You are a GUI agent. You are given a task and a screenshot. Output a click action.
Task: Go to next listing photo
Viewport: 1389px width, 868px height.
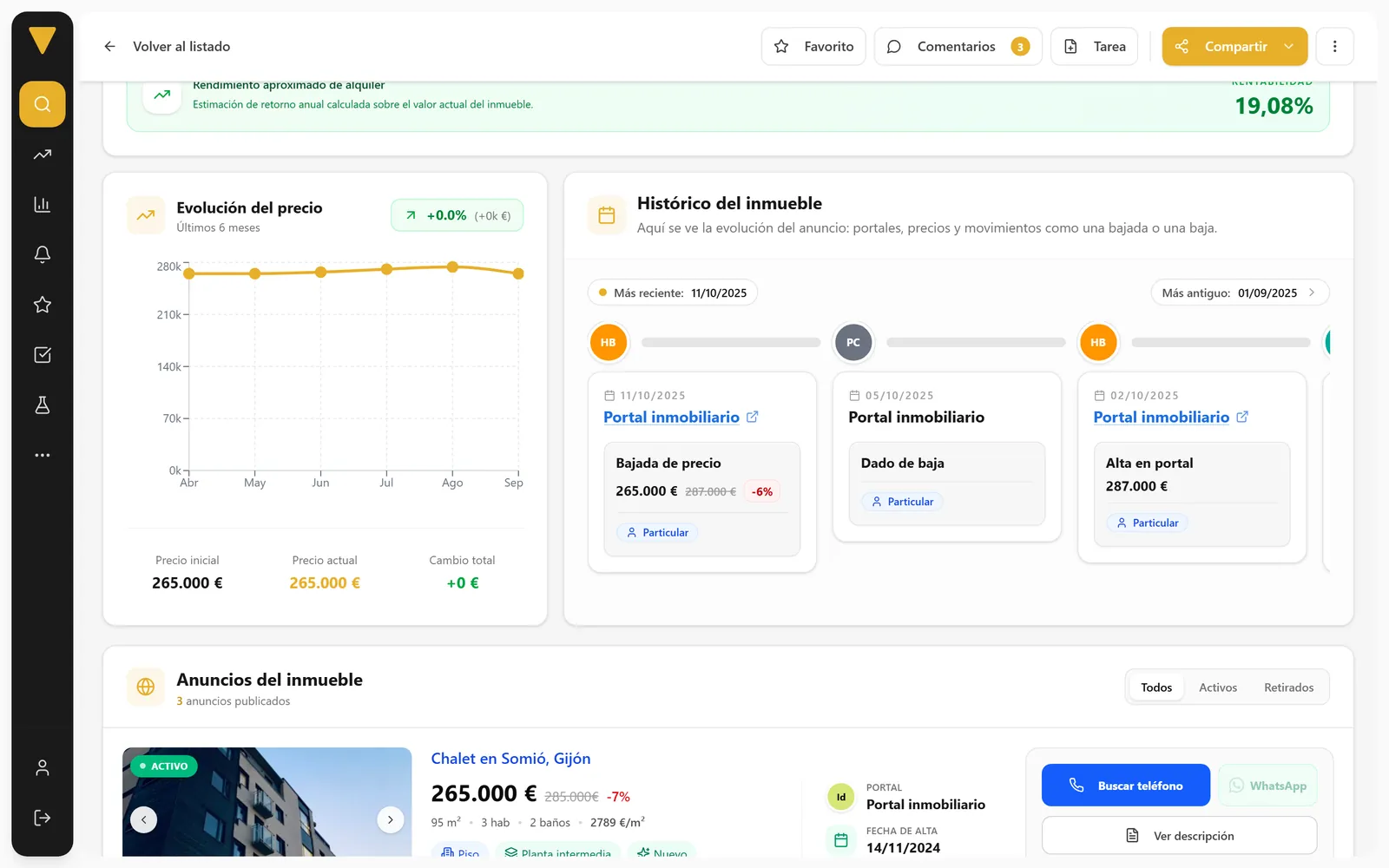[391, 819]
